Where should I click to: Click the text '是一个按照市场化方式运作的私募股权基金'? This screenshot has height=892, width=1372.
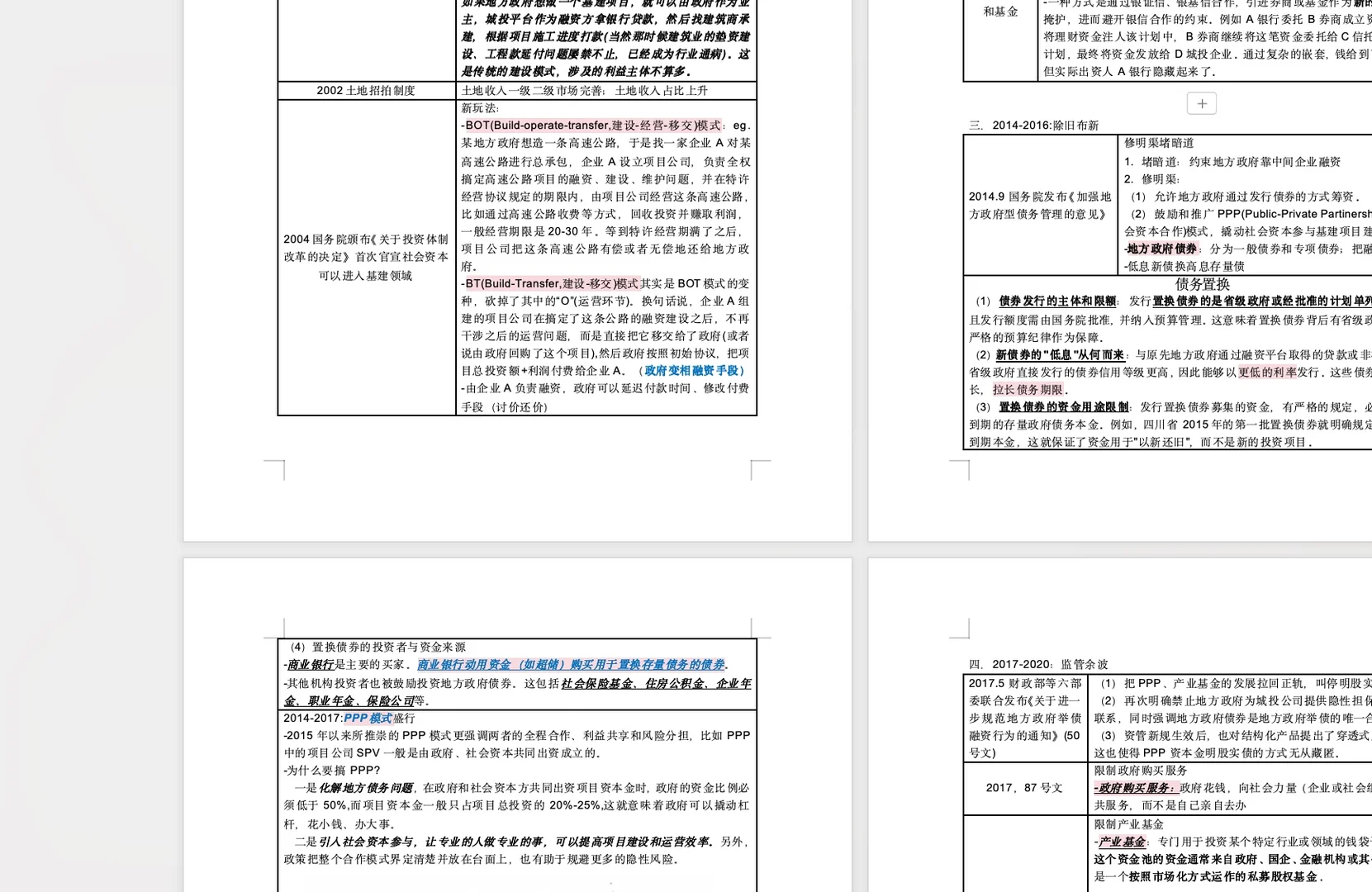(x=1208, y=876)
